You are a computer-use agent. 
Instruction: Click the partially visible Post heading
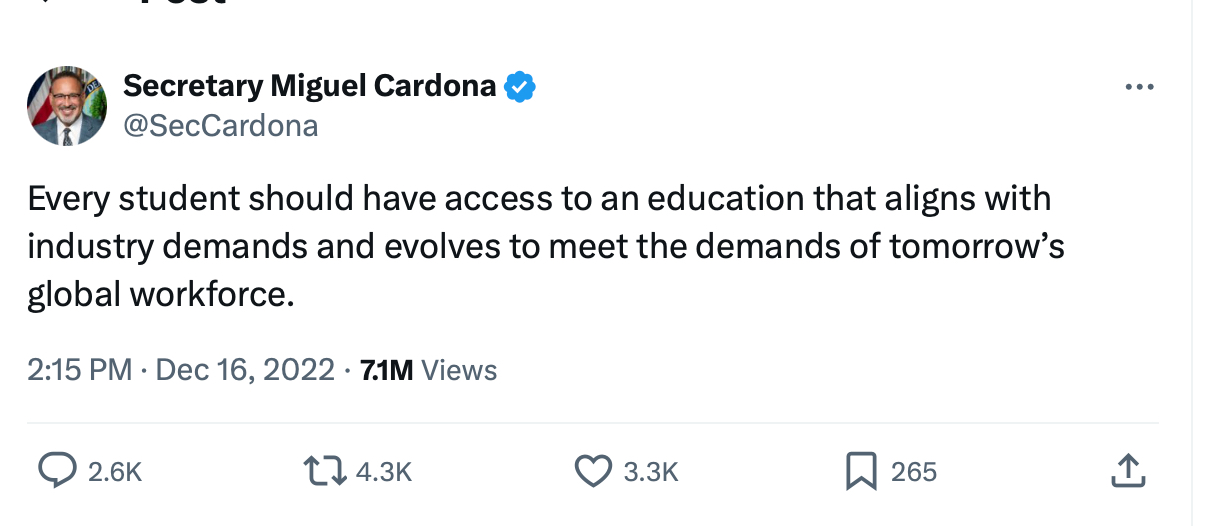(x=180, y=4)
